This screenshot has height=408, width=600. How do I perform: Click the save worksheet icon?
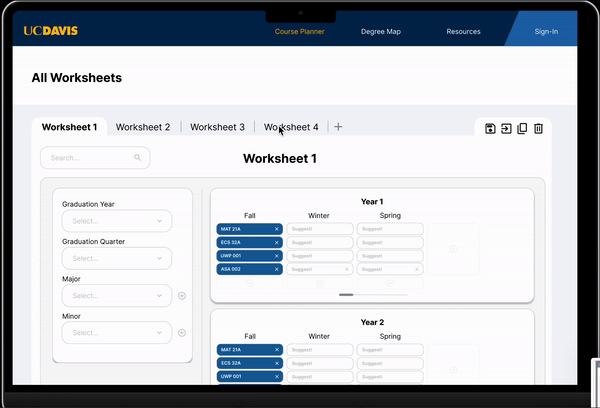coord(490,128)
